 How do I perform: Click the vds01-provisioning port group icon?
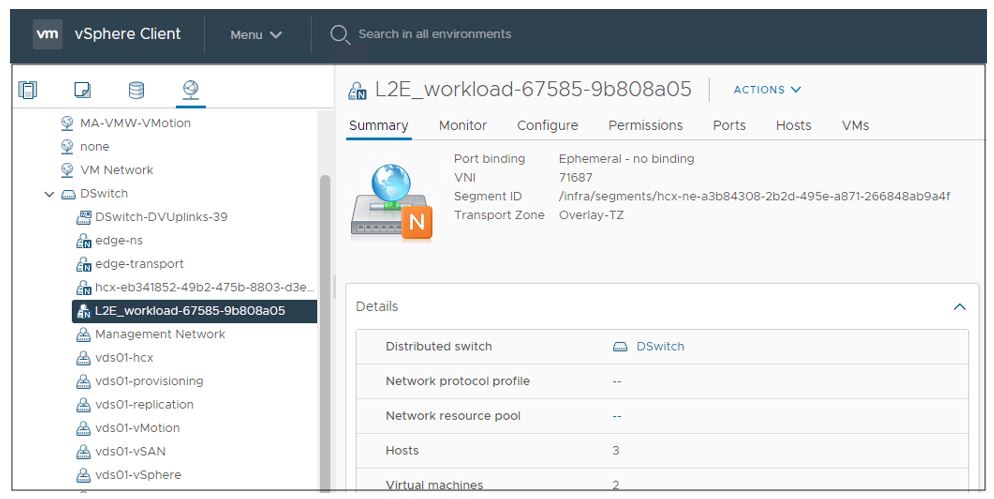(x=84, y=382)
